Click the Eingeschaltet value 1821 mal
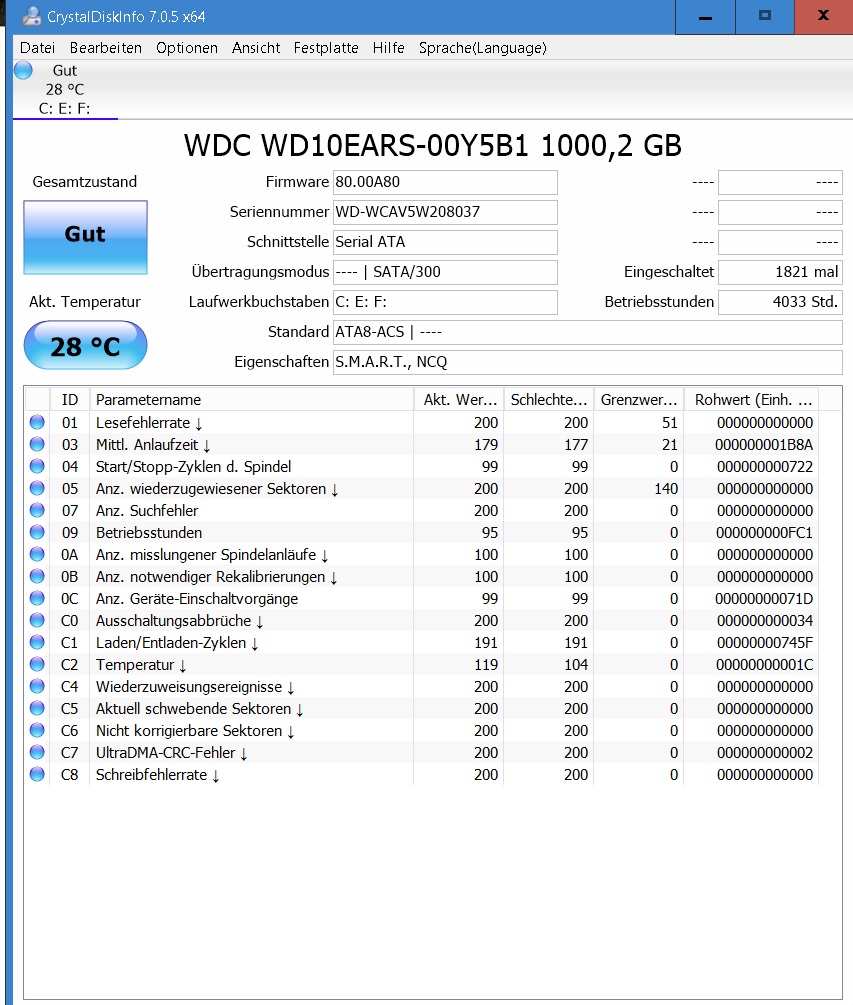 click(x=780, y=272)
